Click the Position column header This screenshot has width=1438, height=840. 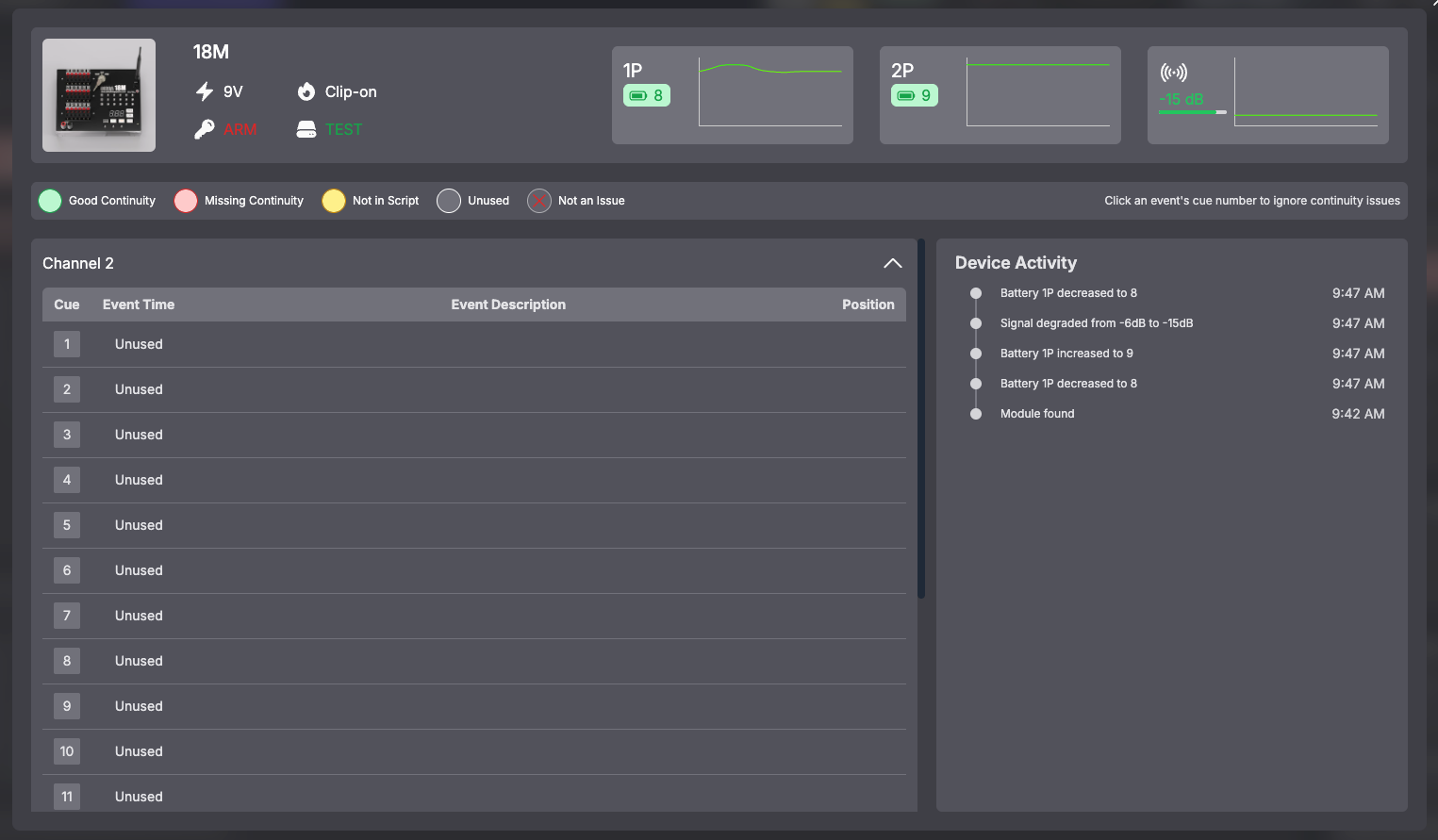click(x=868, y=305)
